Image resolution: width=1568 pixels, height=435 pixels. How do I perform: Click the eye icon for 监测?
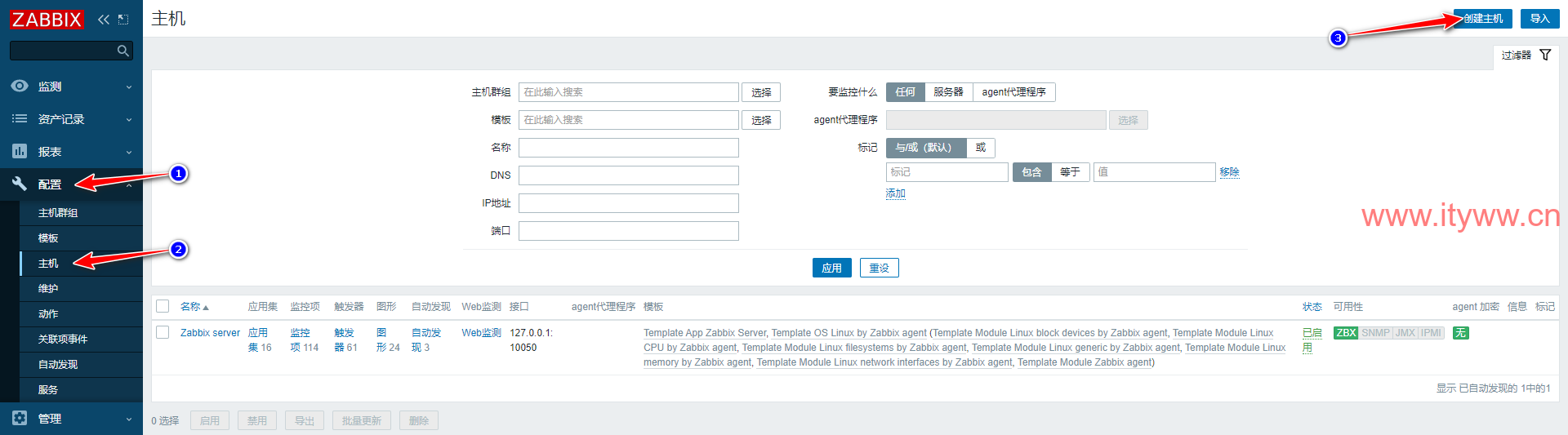[x=20, y=86]
